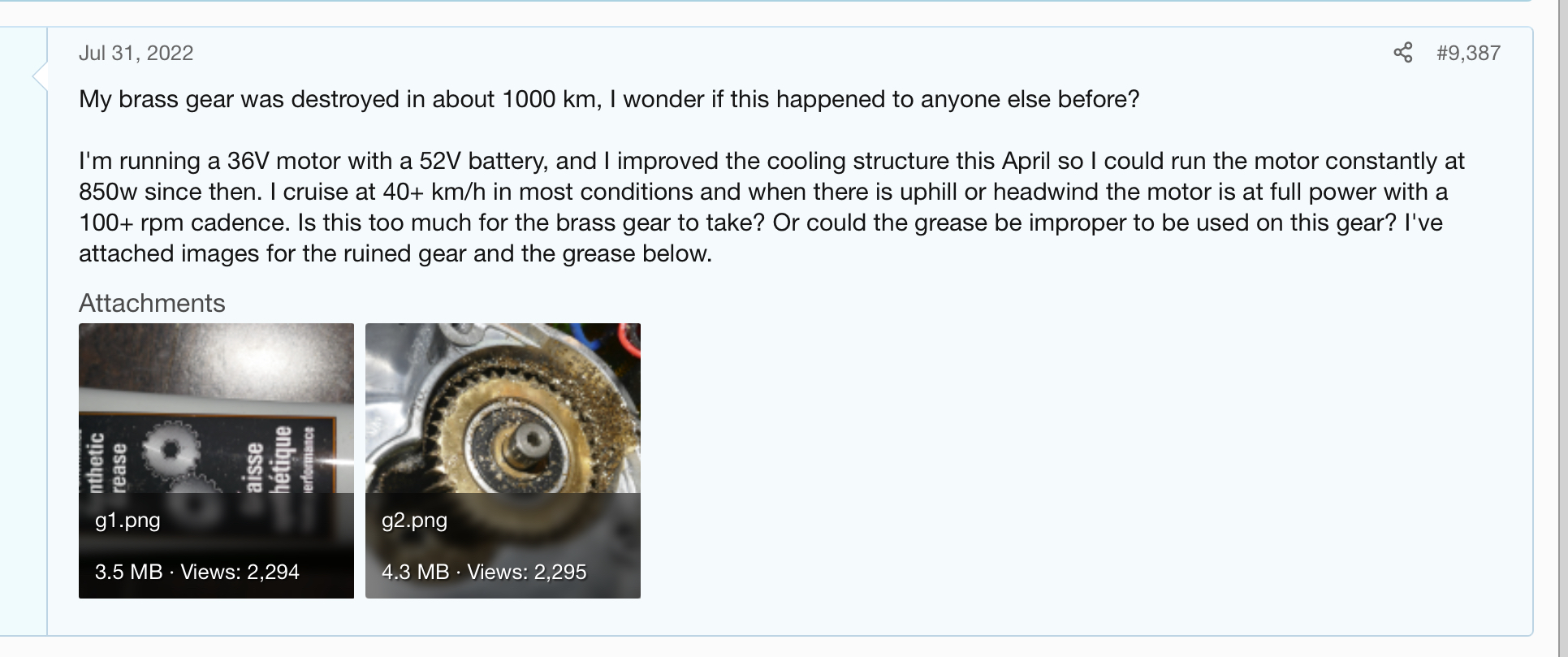Click the post's speech-bubble arrow pointer
Image resolution: width=1568 pixels, height=657 pixels.
click(39, 76)
